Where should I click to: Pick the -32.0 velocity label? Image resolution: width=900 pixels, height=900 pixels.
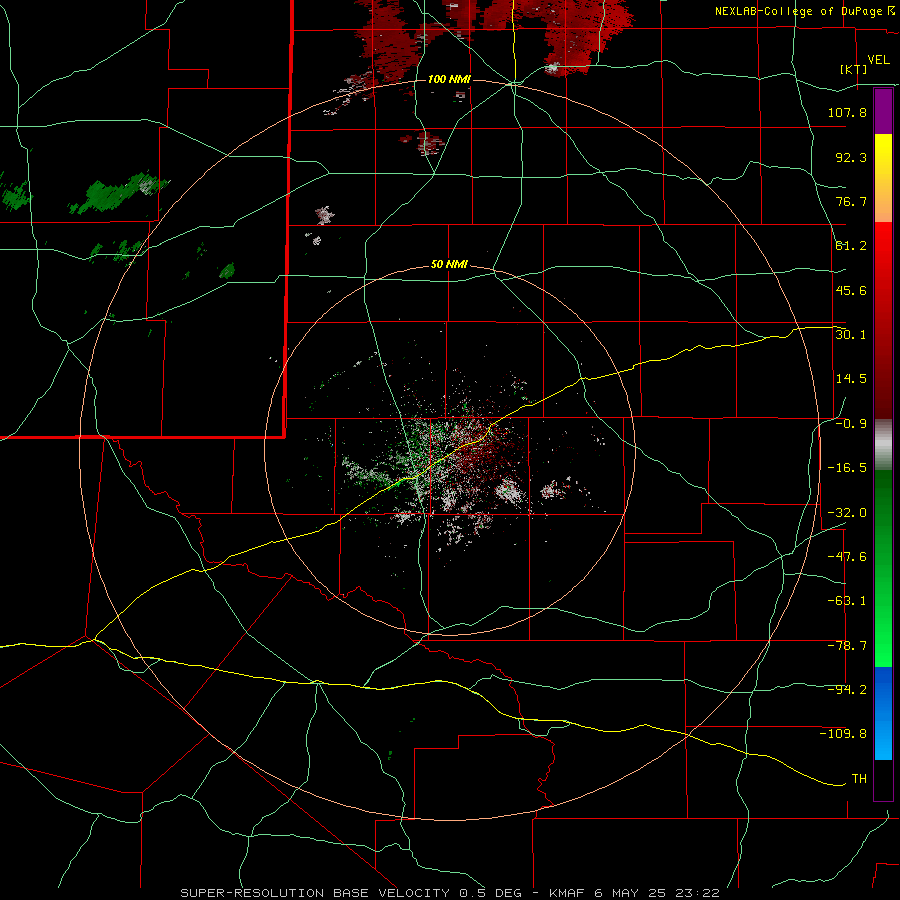point(847,513)
